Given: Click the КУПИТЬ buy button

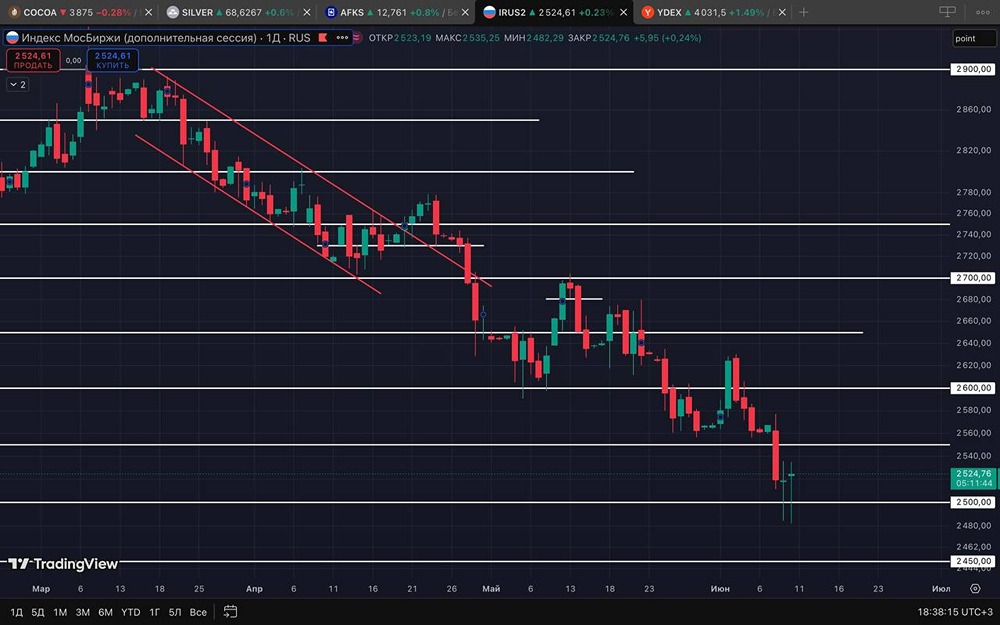Looking at the screenshot, I should pos(113,61).
